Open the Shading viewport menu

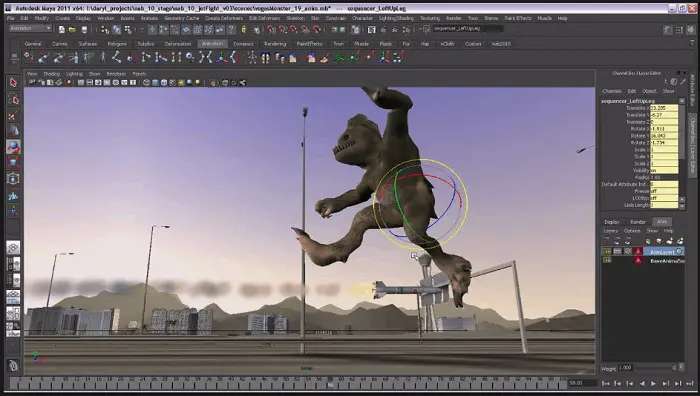51,74
